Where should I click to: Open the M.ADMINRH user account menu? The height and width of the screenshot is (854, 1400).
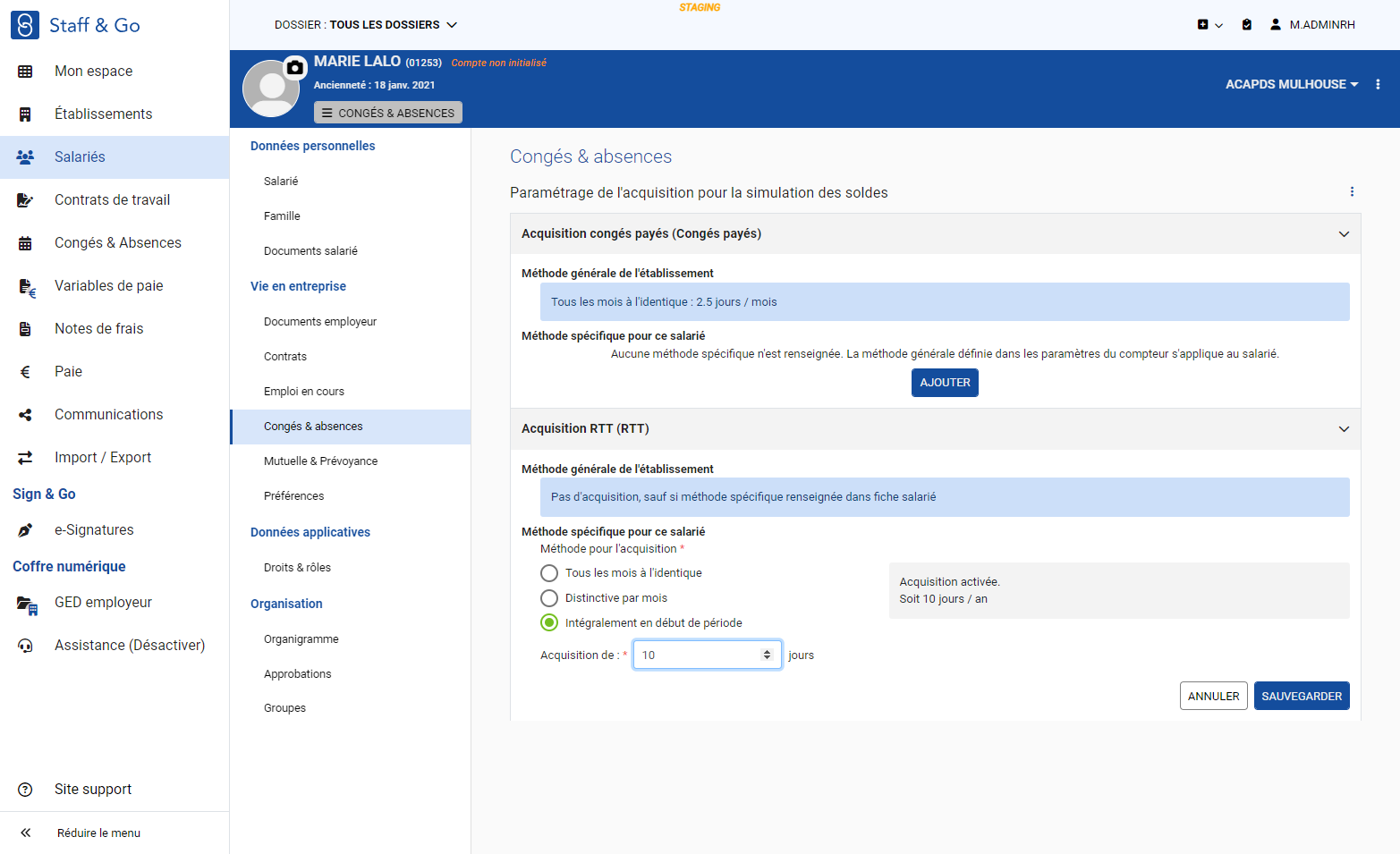point(1312,25)
